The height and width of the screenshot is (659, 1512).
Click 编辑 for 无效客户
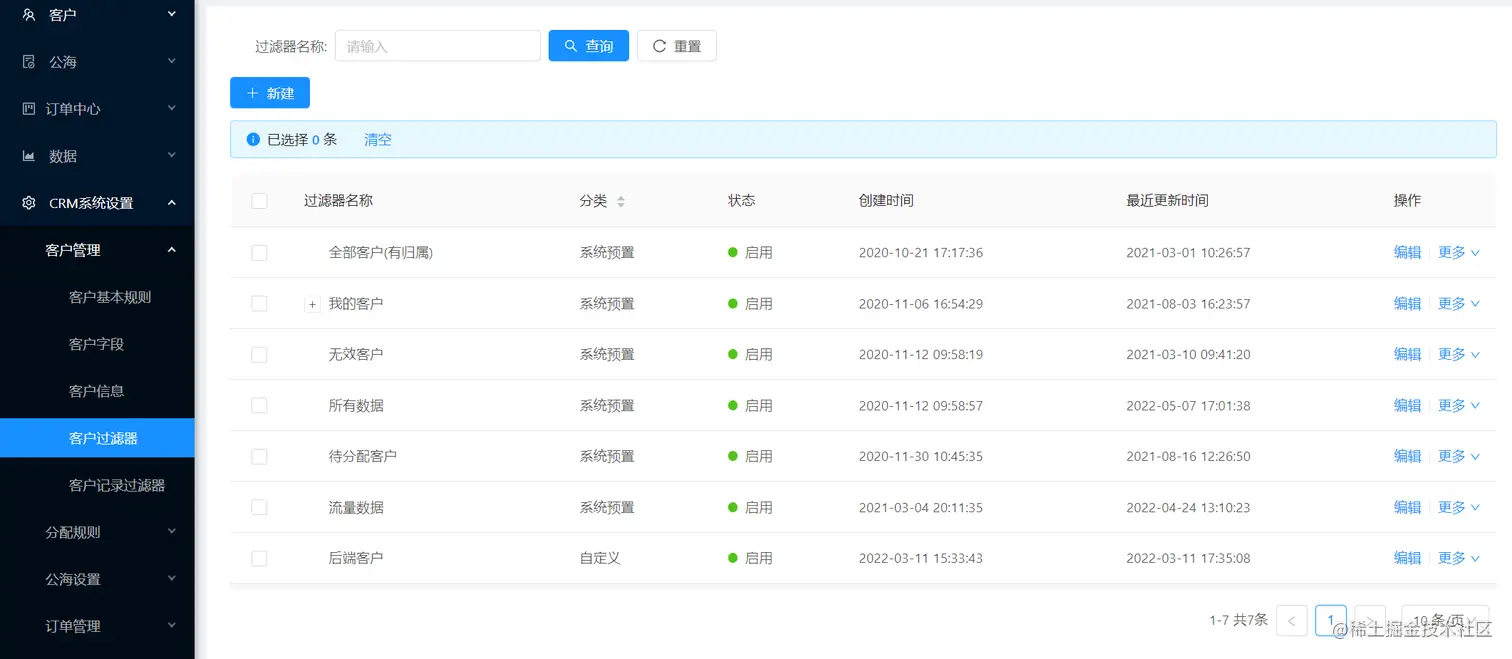click(1408, 354)
